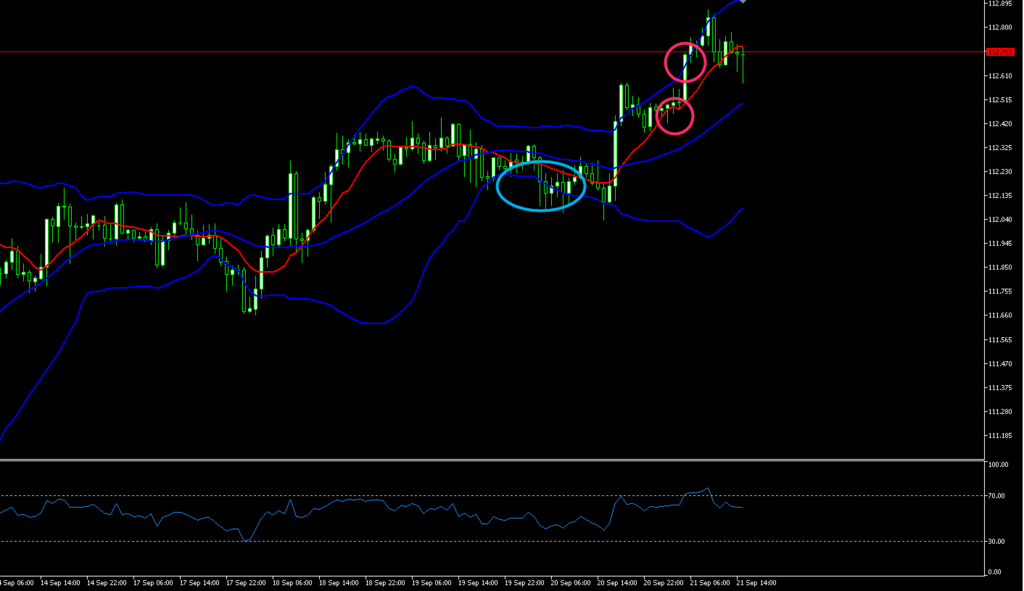Click the 21 Sep 06:00 time label
This screenshot has width=1024, height=591.
[710, 583]
